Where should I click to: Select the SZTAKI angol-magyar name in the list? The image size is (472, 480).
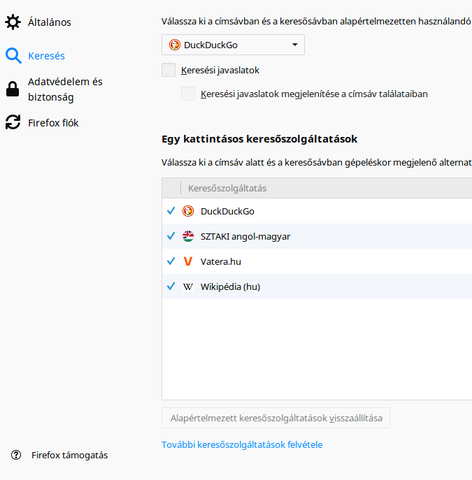click(245, 237)
